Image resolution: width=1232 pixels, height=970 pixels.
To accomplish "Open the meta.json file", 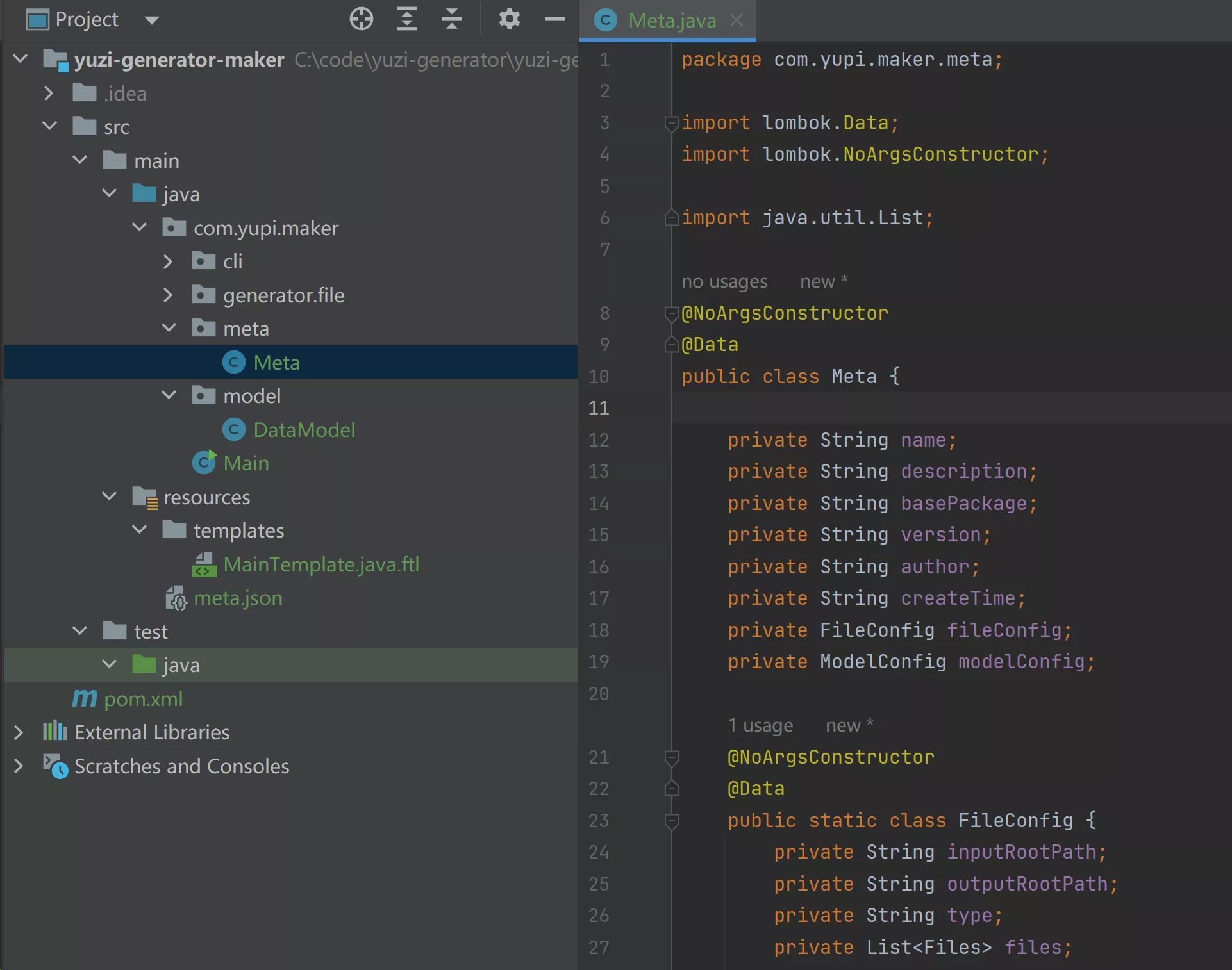I will pyautogui.click(x=238, y=598).
